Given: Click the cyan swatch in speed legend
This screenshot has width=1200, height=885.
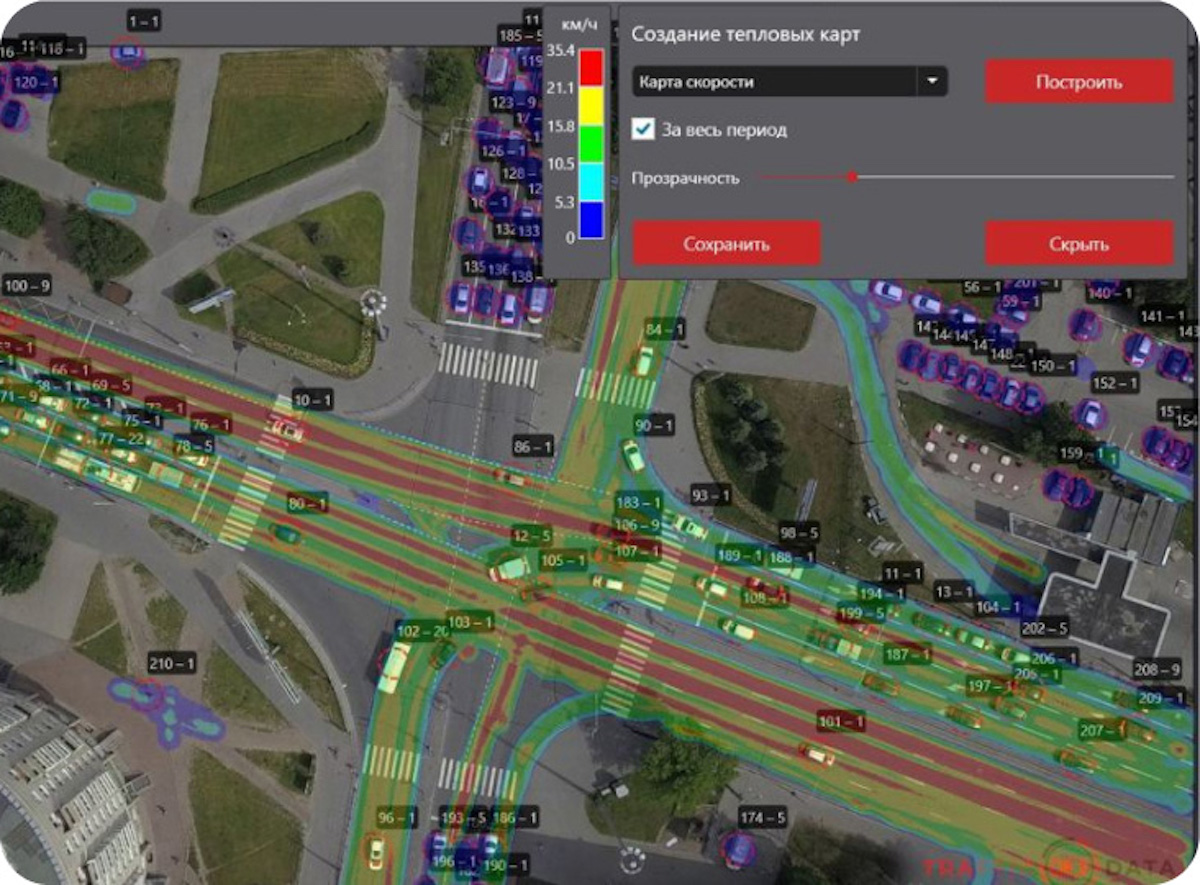Looking at the screenshot, I should 591,183.
